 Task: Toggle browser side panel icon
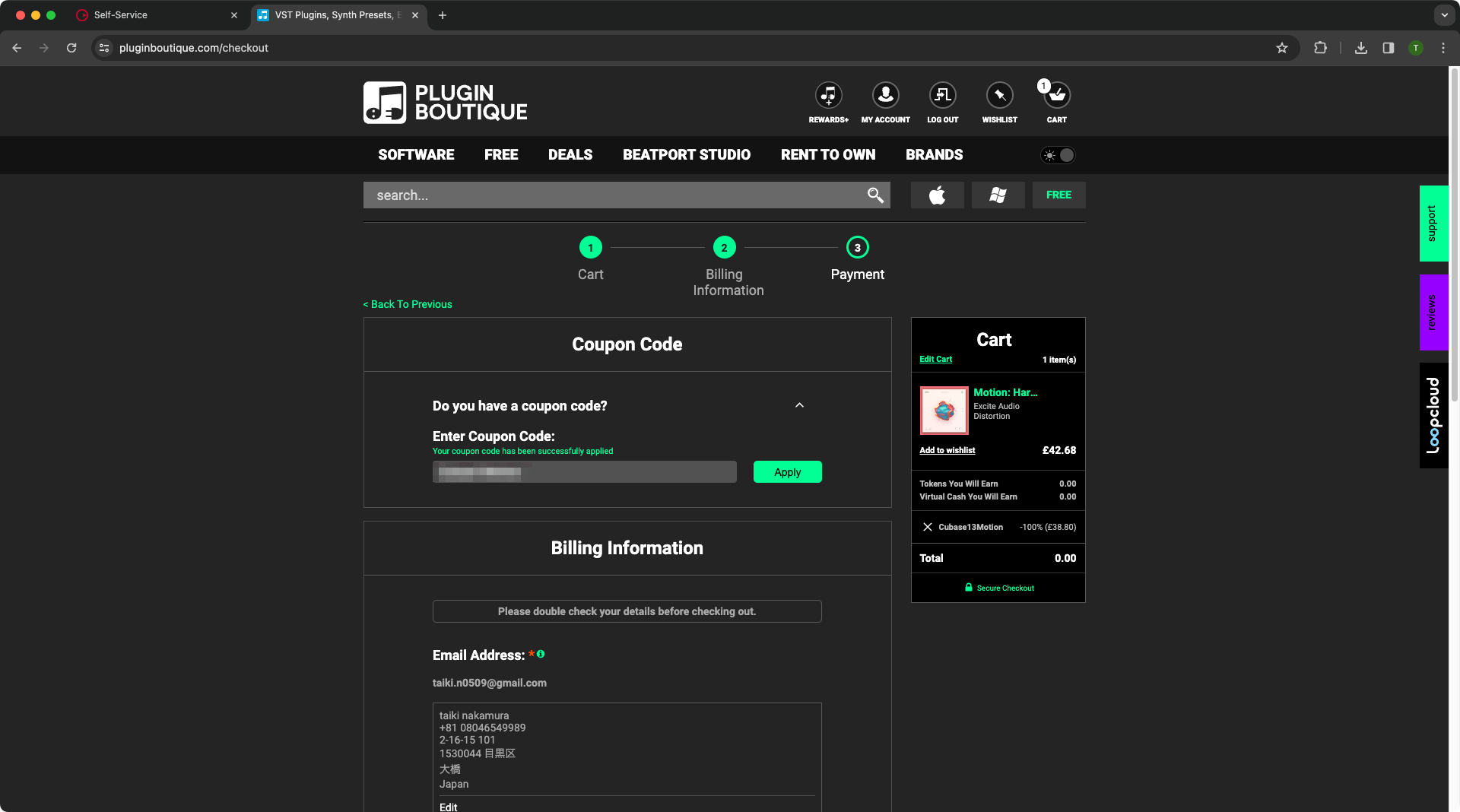1389,48
